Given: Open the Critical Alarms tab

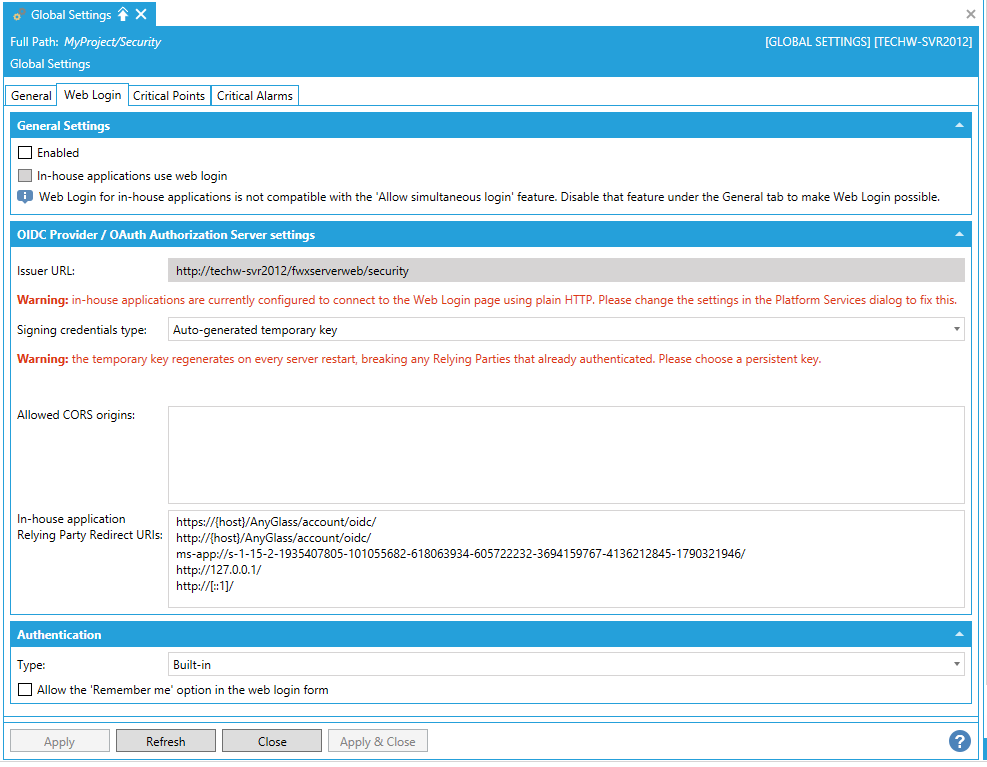Looking at the screenshot, I should pyautogui.click(x=255, y=96).
